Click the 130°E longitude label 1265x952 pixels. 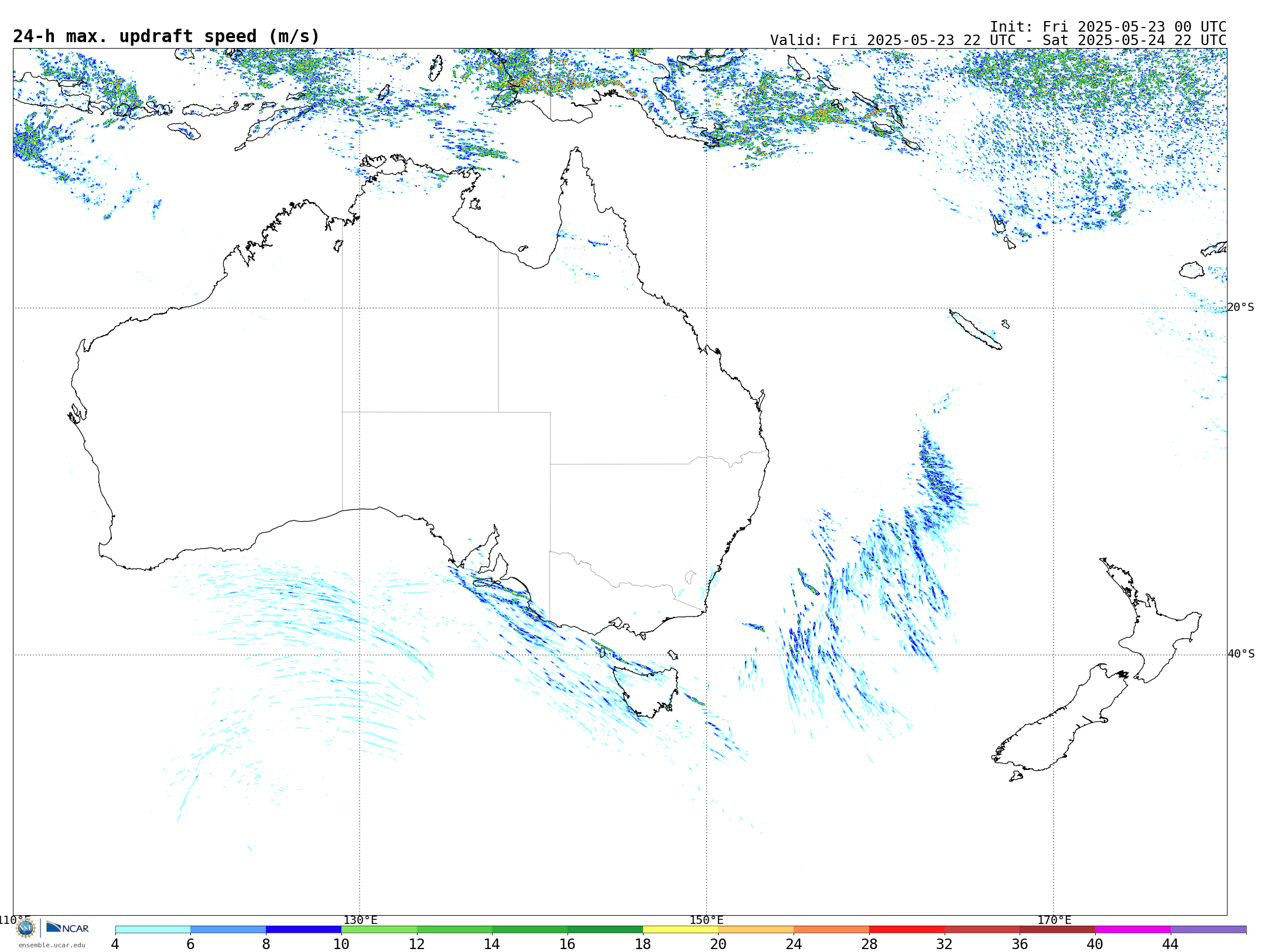tap(360, 920)
